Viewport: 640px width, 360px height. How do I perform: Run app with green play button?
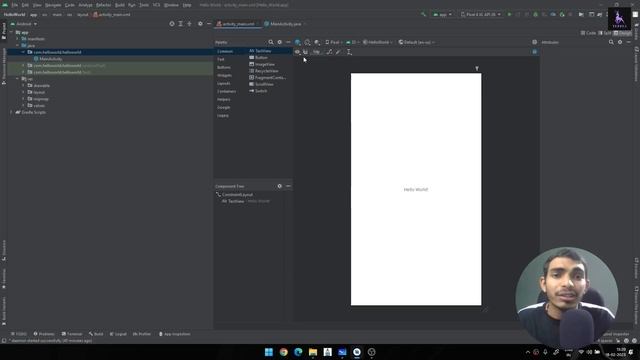click(509, 14)
